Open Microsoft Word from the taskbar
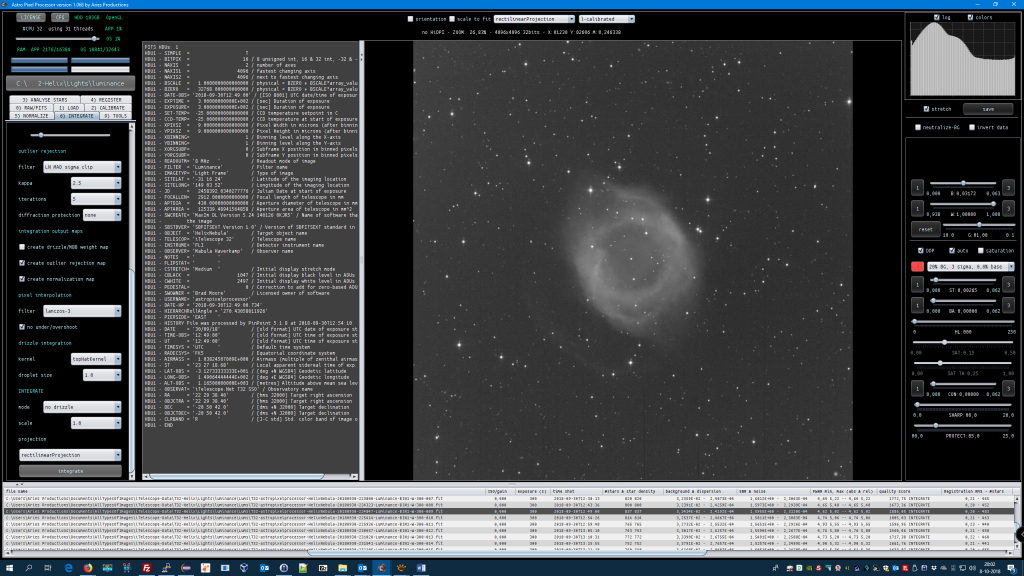Viewport: 1024px width, 576px height. 419,567
